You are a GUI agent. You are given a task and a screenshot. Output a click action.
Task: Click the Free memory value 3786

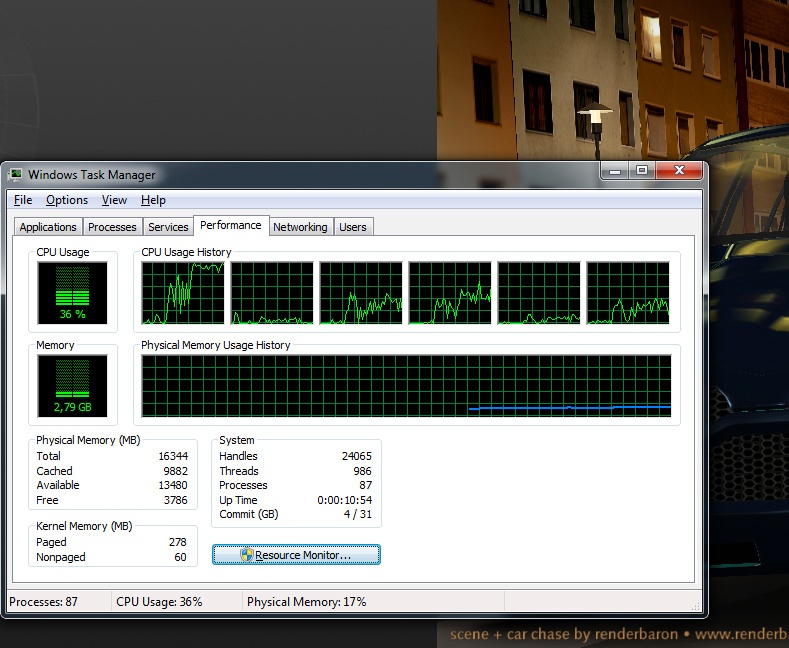pos(176,500)
